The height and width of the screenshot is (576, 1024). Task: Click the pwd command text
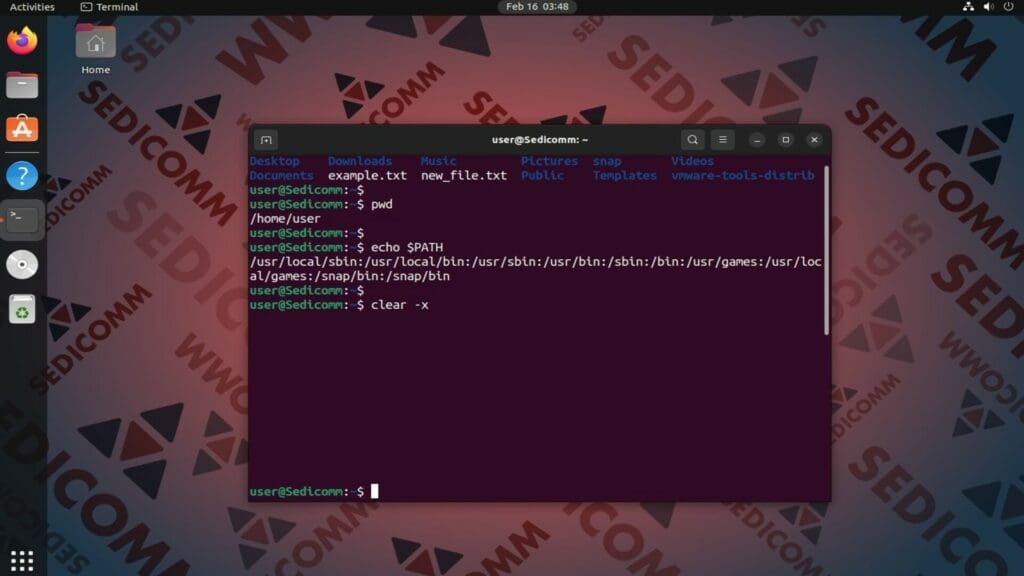coord(381,204)
